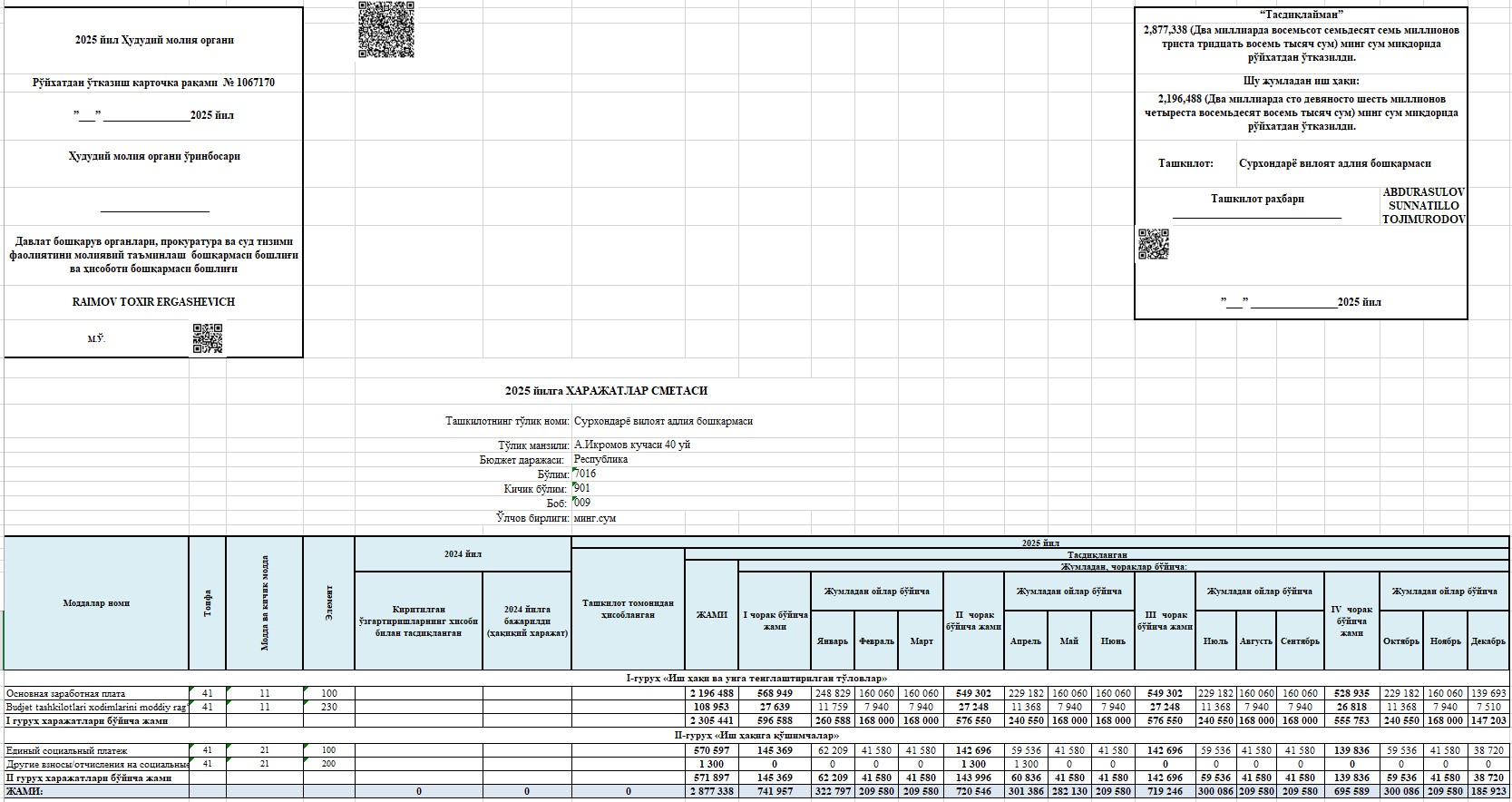Select row 'Основная заработная плата'
This screenshot has width=1512, height=802.
click(x=96, y=693)
